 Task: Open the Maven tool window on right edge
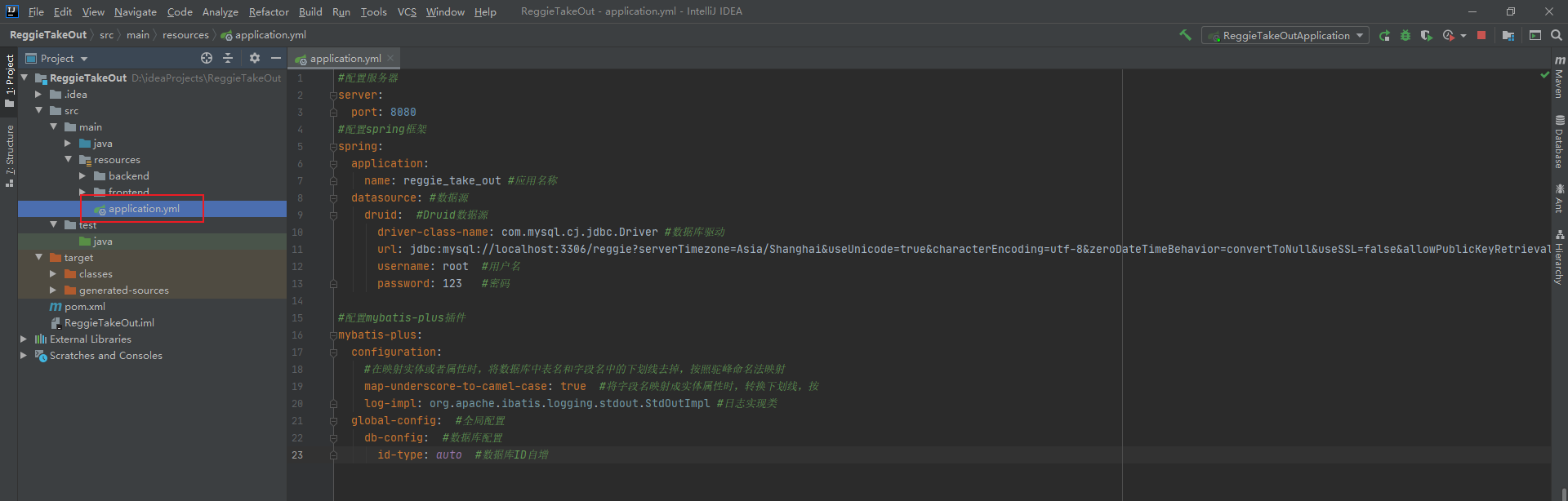coord(1559,77)
